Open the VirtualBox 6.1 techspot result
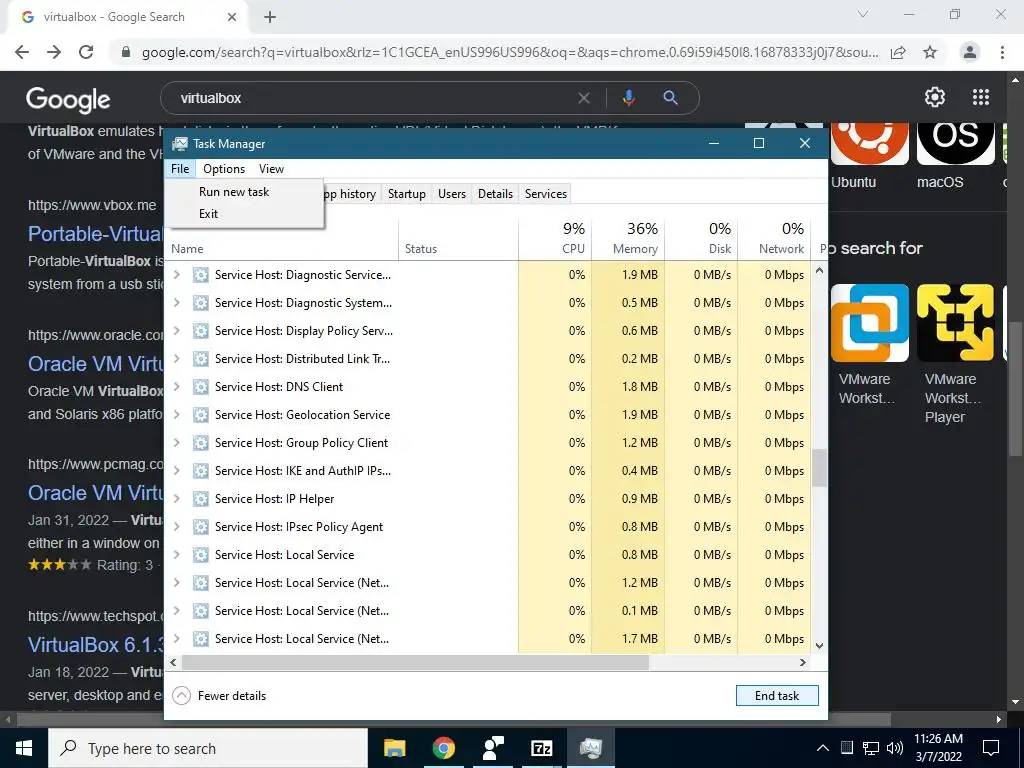Viewport: 1024px width, 768px height. click(95, 645)
